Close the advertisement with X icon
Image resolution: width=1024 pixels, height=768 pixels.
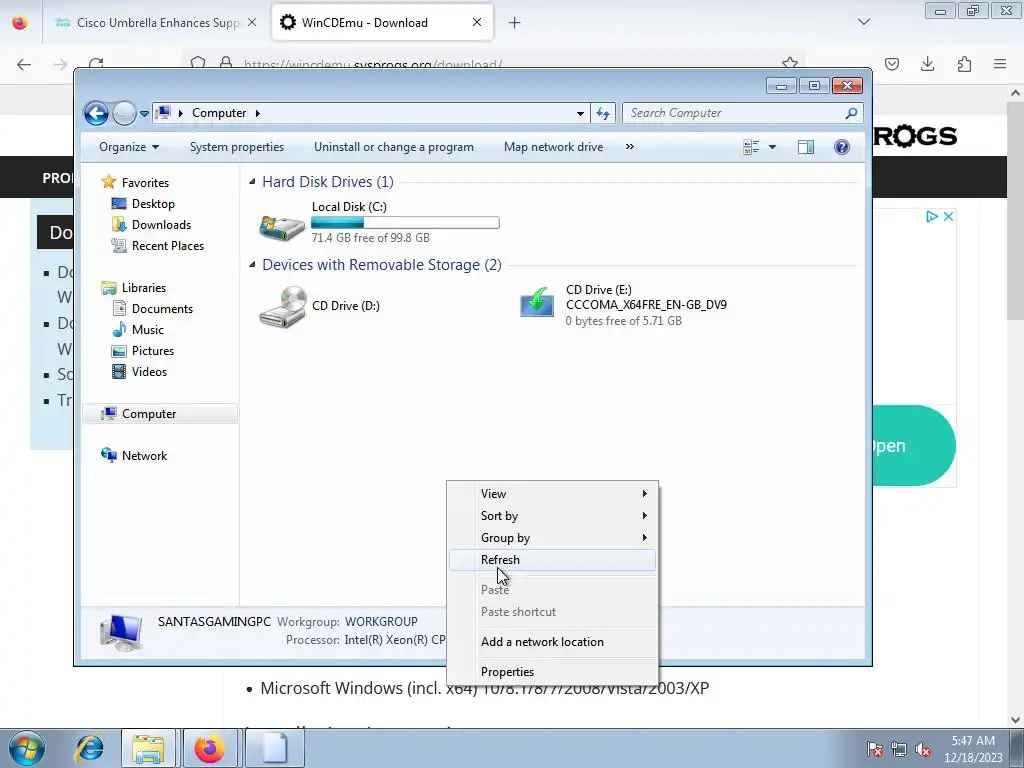[948, 216]
